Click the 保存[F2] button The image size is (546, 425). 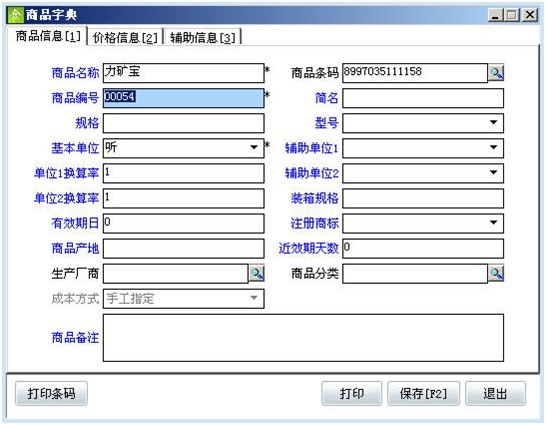click(x=423, y=394)
